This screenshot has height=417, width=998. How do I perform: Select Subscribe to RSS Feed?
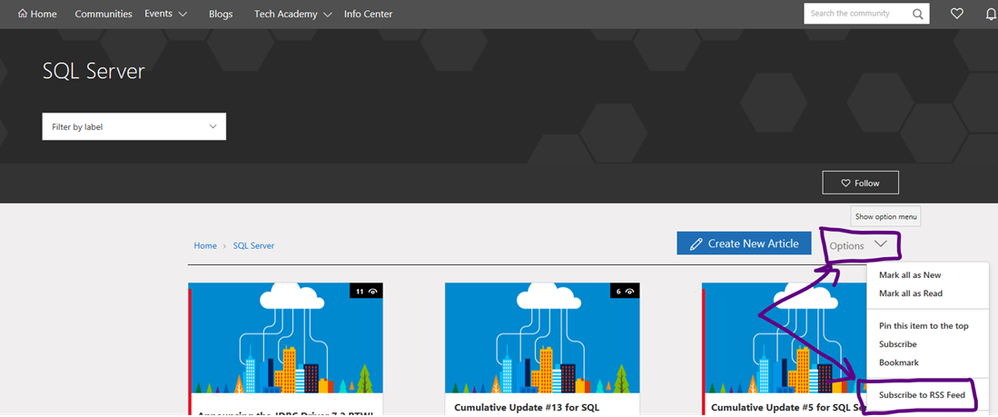pos(922,395)
